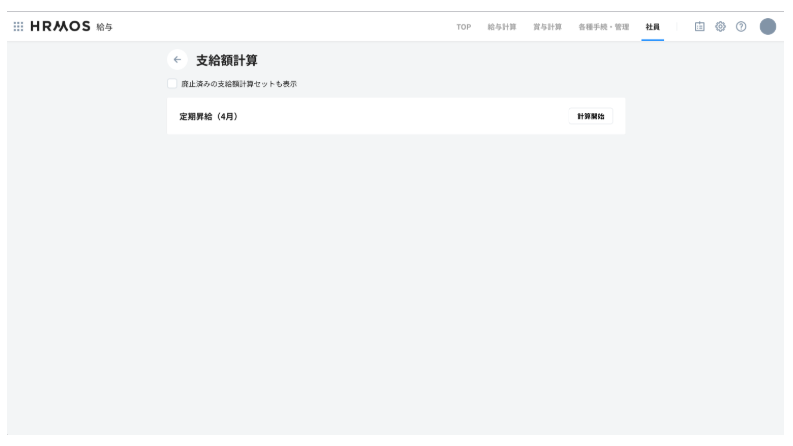Viewport: 793px width, 446px height.
Task: Go to the 賞与計算 tab
Action: point(547,26)
